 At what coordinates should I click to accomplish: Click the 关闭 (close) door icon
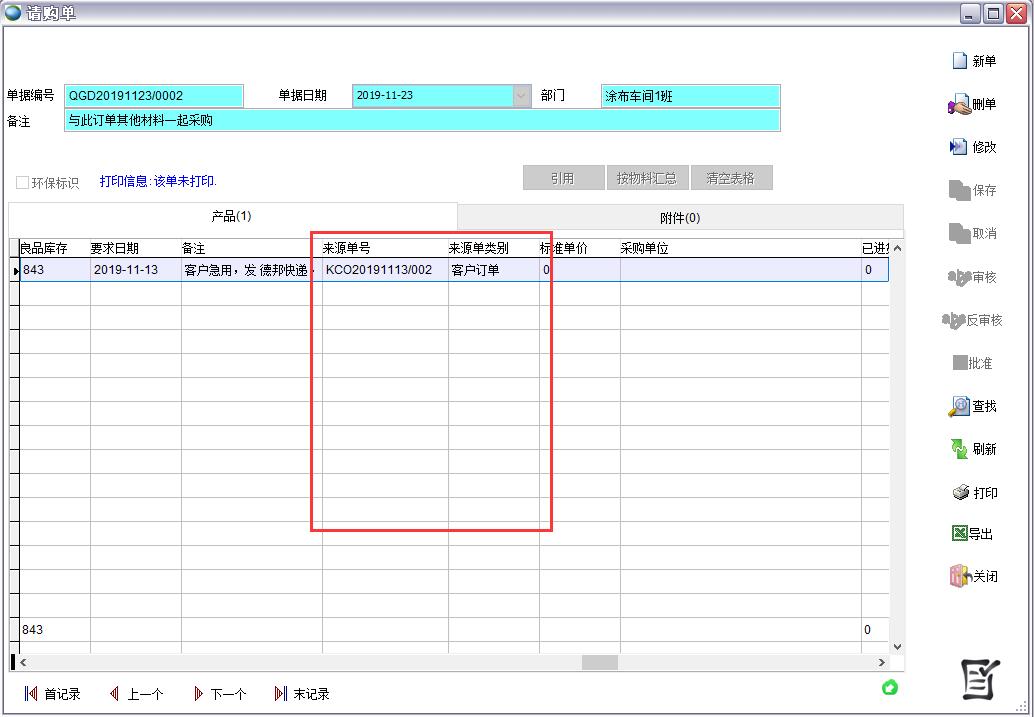tap(959, 576)
